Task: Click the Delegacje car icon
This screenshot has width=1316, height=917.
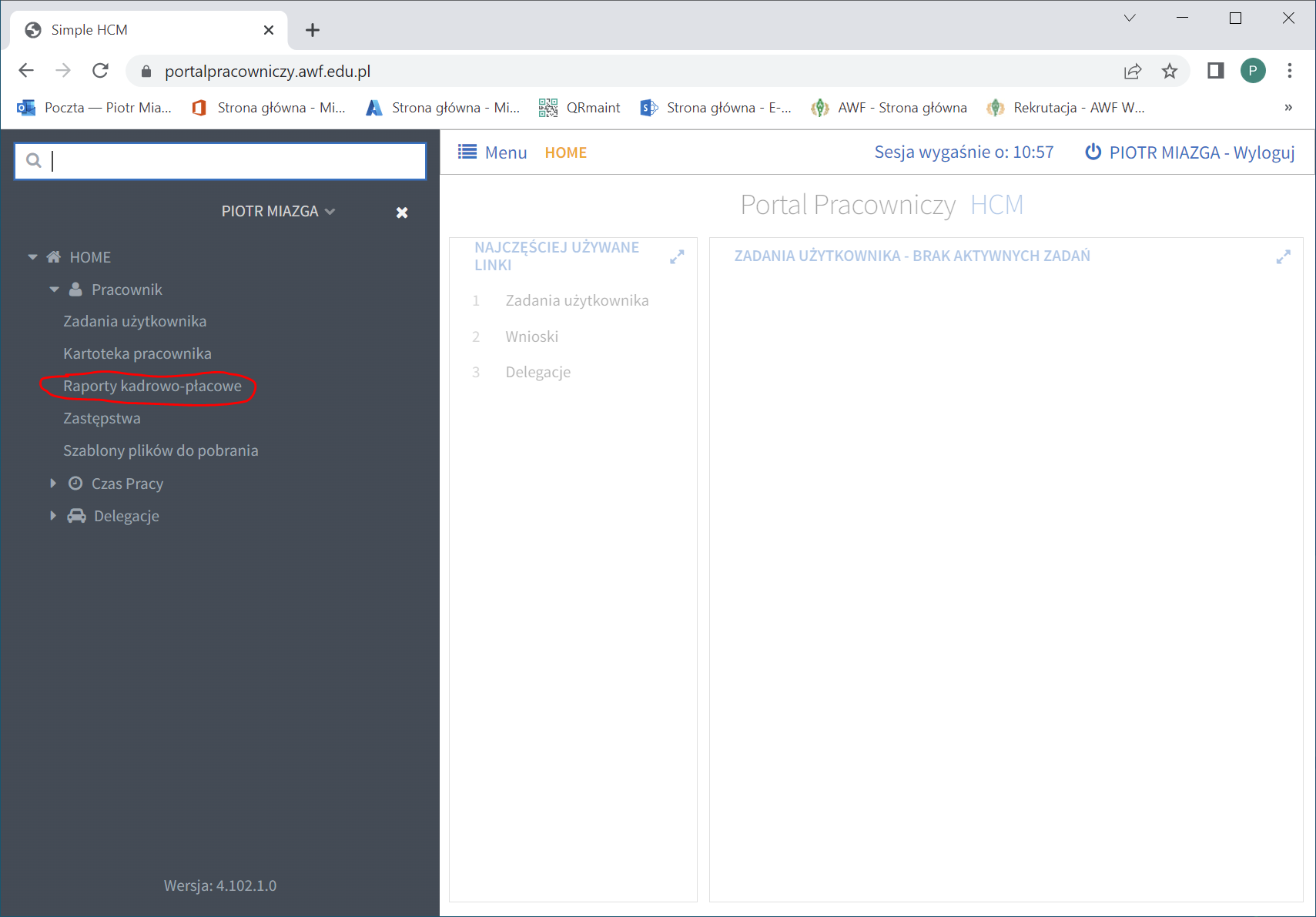Action: pyautogui.click(x=76, y=516)
